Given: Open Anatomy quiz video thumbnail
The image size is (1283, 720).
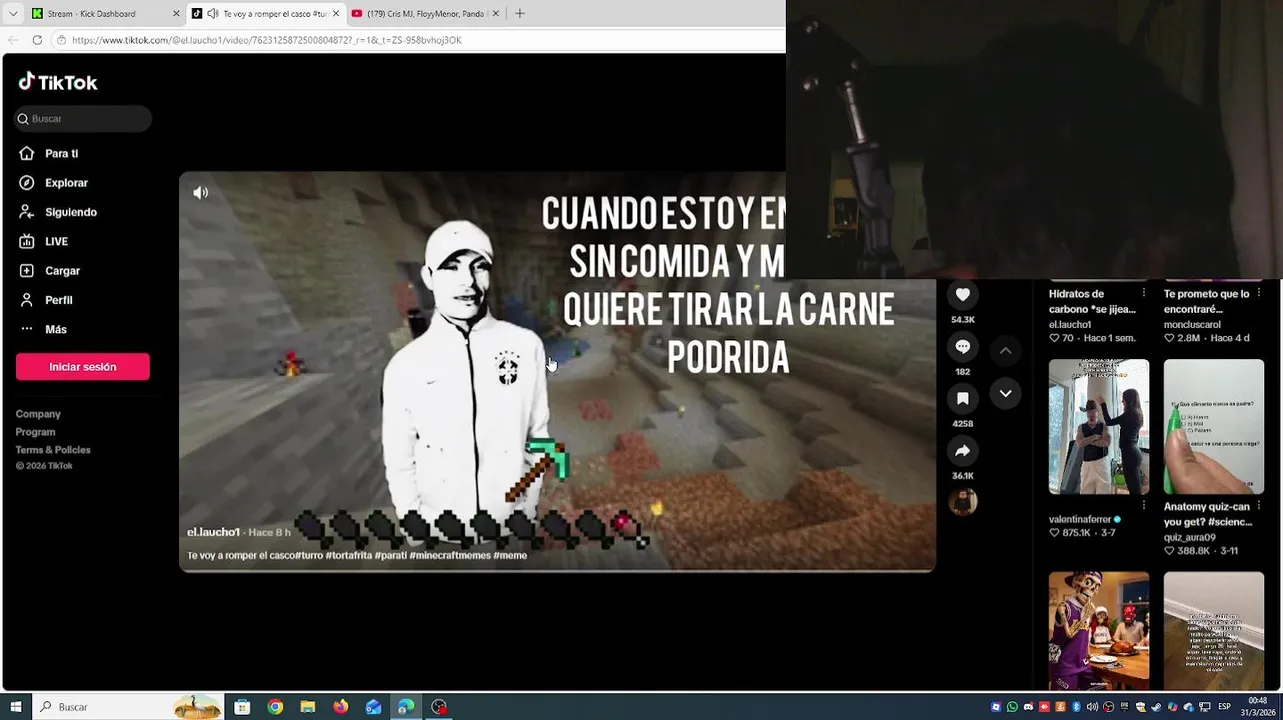Looking at the screenshot, I should [1214, 427].
